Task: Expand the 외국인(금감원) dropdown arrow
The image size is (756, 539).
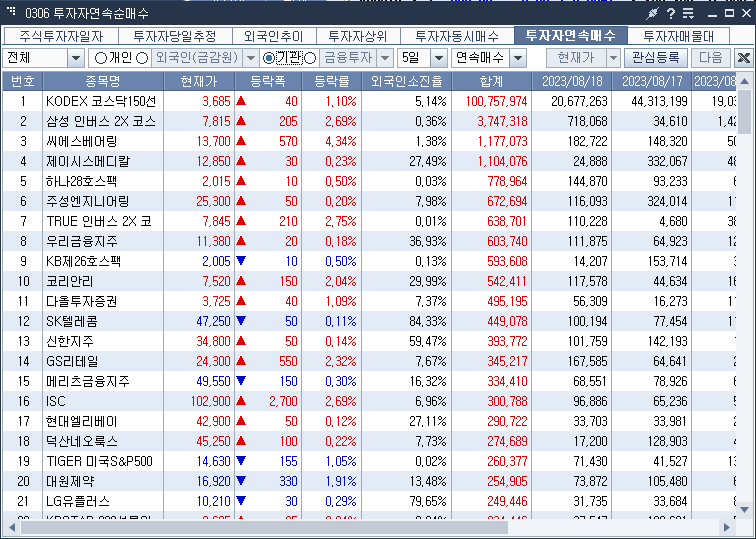Action: tap(251, 58)
